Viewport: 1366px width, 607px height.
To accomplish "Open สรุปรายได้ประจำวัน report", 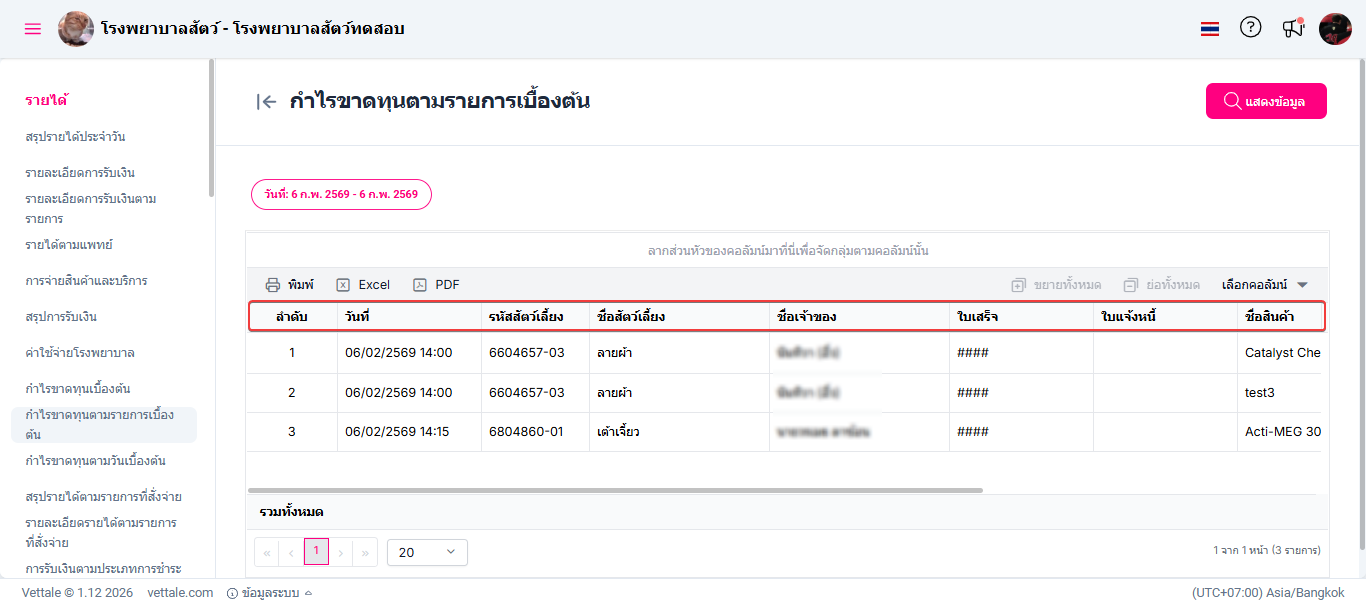I will pos(75,137).
